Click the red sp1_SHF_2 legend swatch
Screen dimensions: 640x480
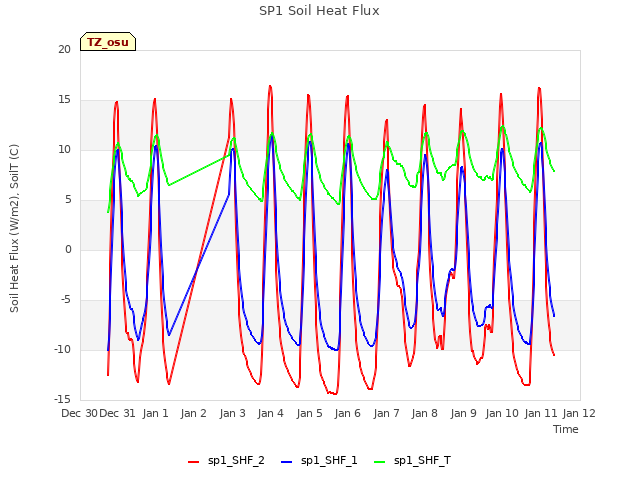click(193, 462)
